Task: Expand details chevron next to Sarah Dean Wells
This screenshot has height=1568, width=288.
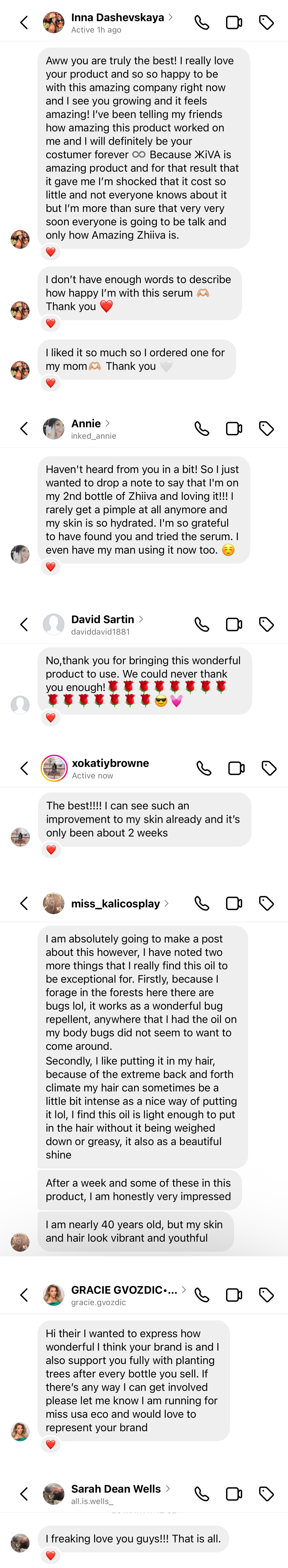Action: 167,1488
